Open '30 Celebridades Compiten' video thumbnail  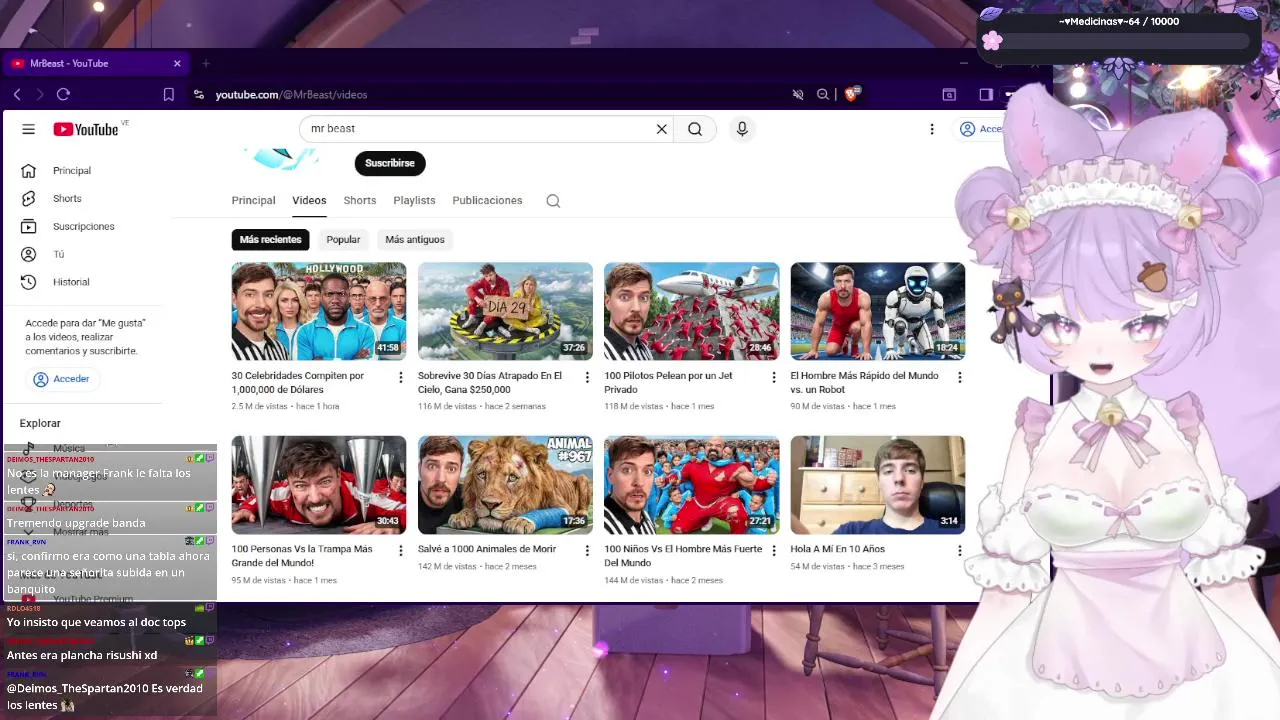coord(319,311)
